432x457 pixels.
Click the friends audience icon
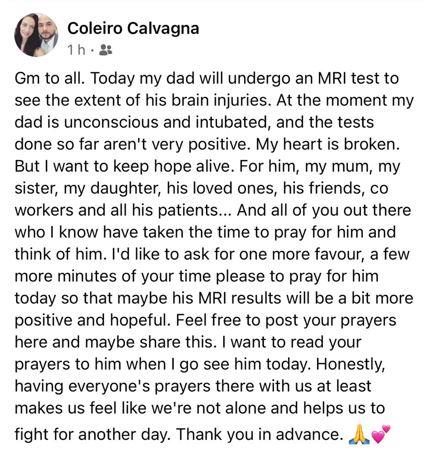pos(106,50)
